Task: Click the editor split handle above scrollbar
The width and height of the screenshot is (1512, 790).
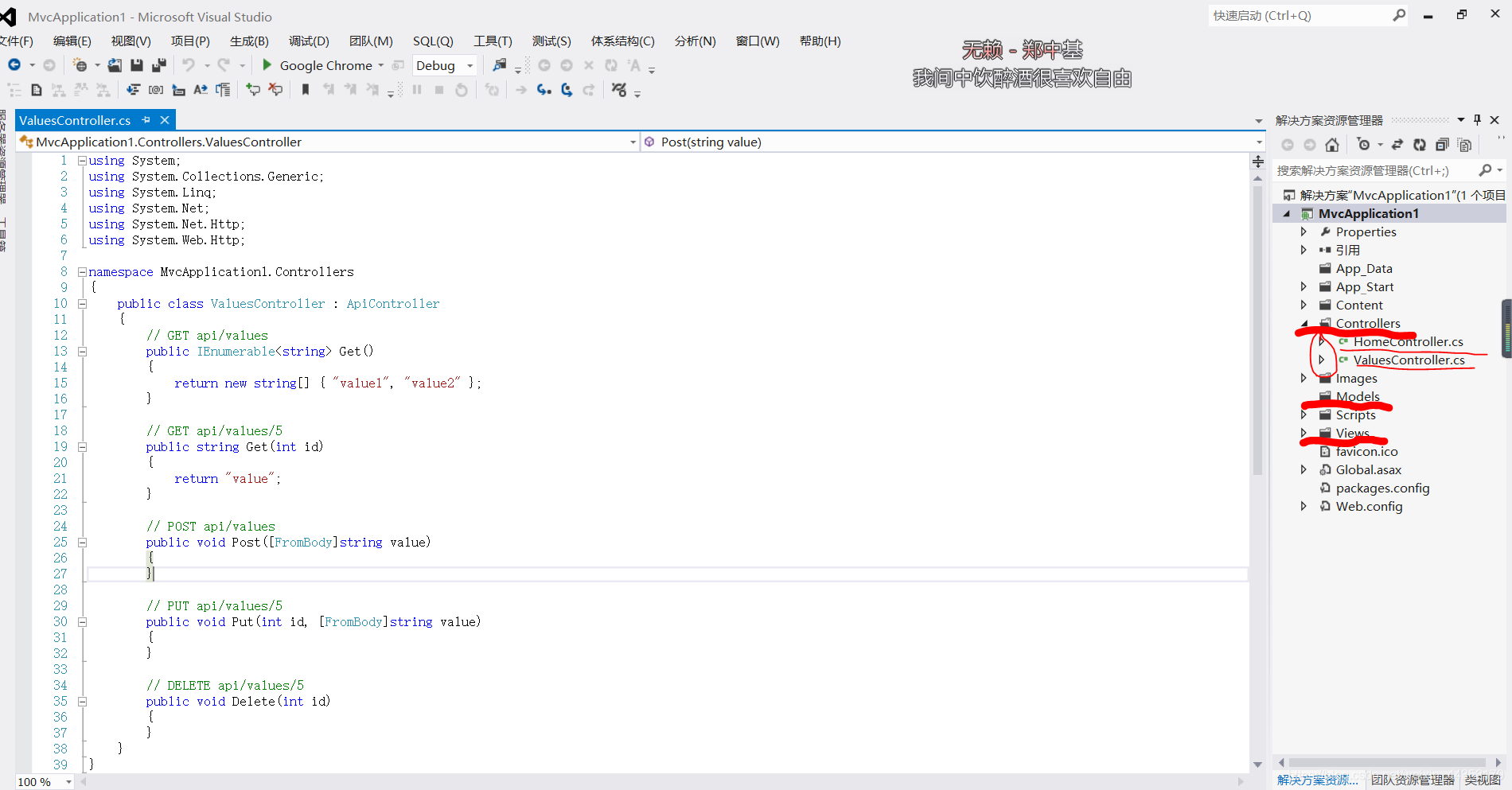Action: pyautogui.click(x=1258, y=162)
